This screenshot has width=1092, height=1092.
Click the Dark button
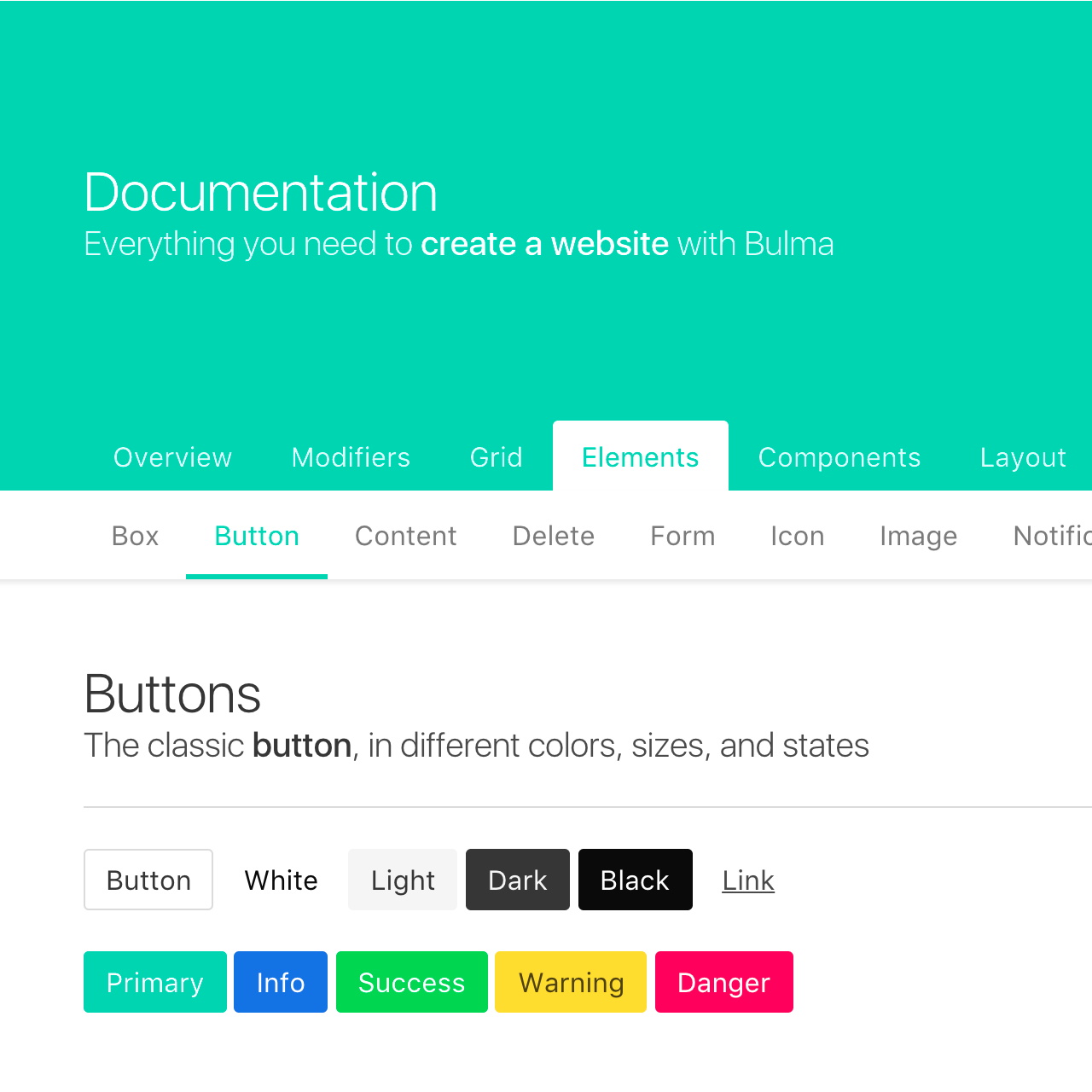click(517, 880)
